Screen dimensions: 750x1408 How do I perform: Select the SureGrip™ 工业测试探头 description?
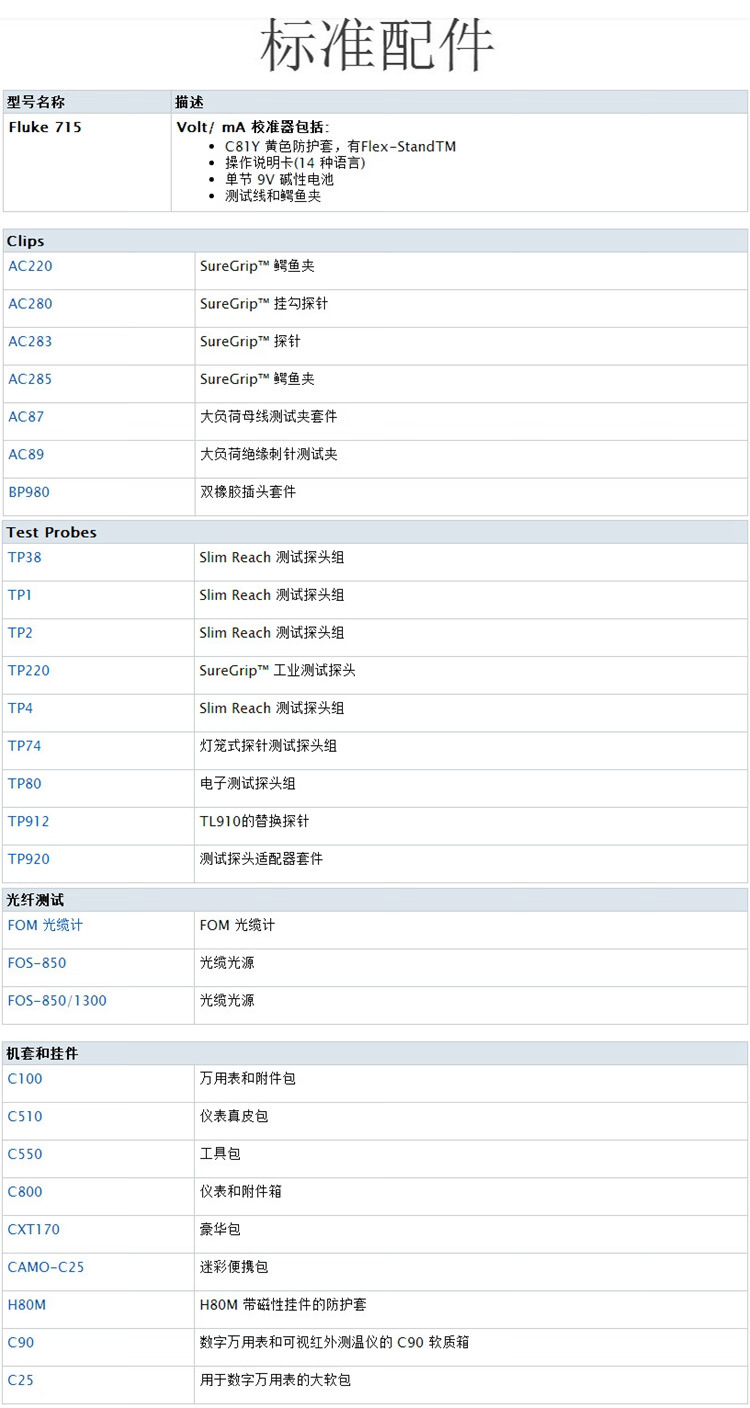(278, 671)
